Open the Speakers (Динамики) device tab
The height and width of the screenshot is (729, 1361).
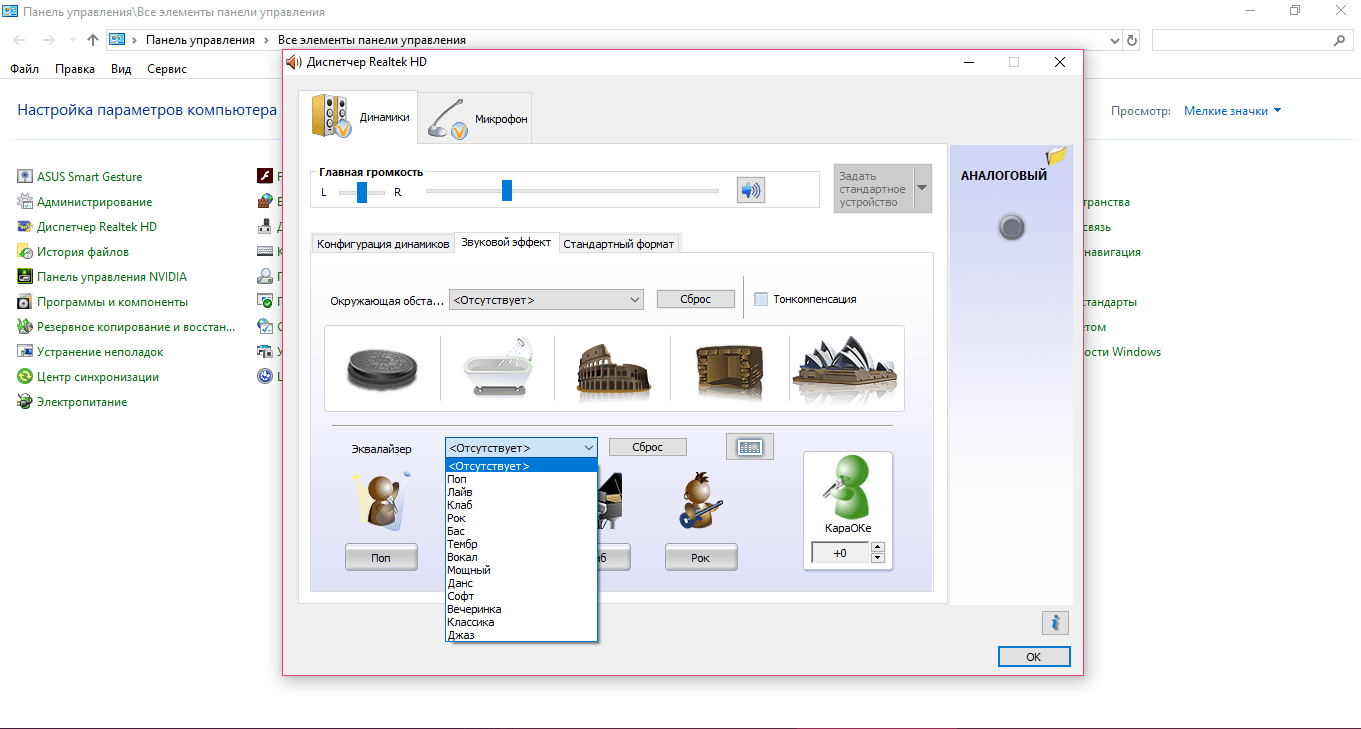357,117
